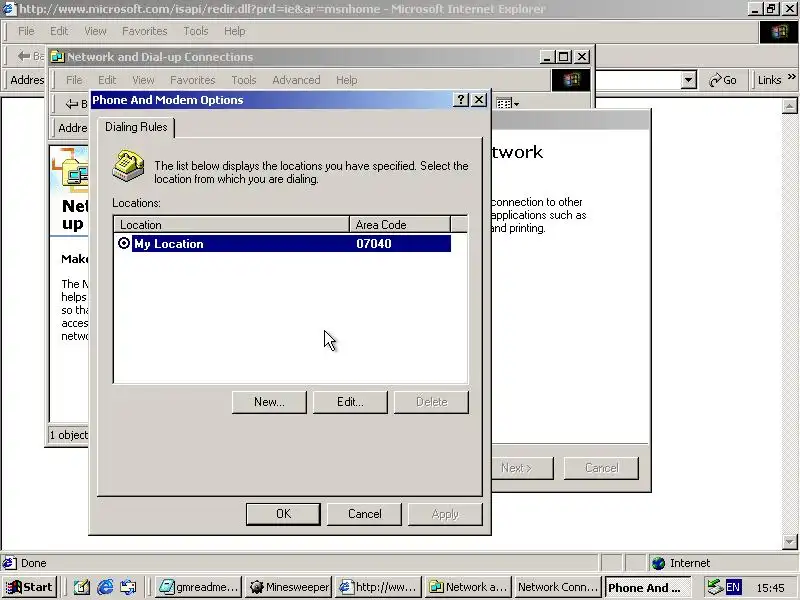Screen dimensions: 800x600
Task: Click the telephone icon in dialog
Action: (128, 166)
